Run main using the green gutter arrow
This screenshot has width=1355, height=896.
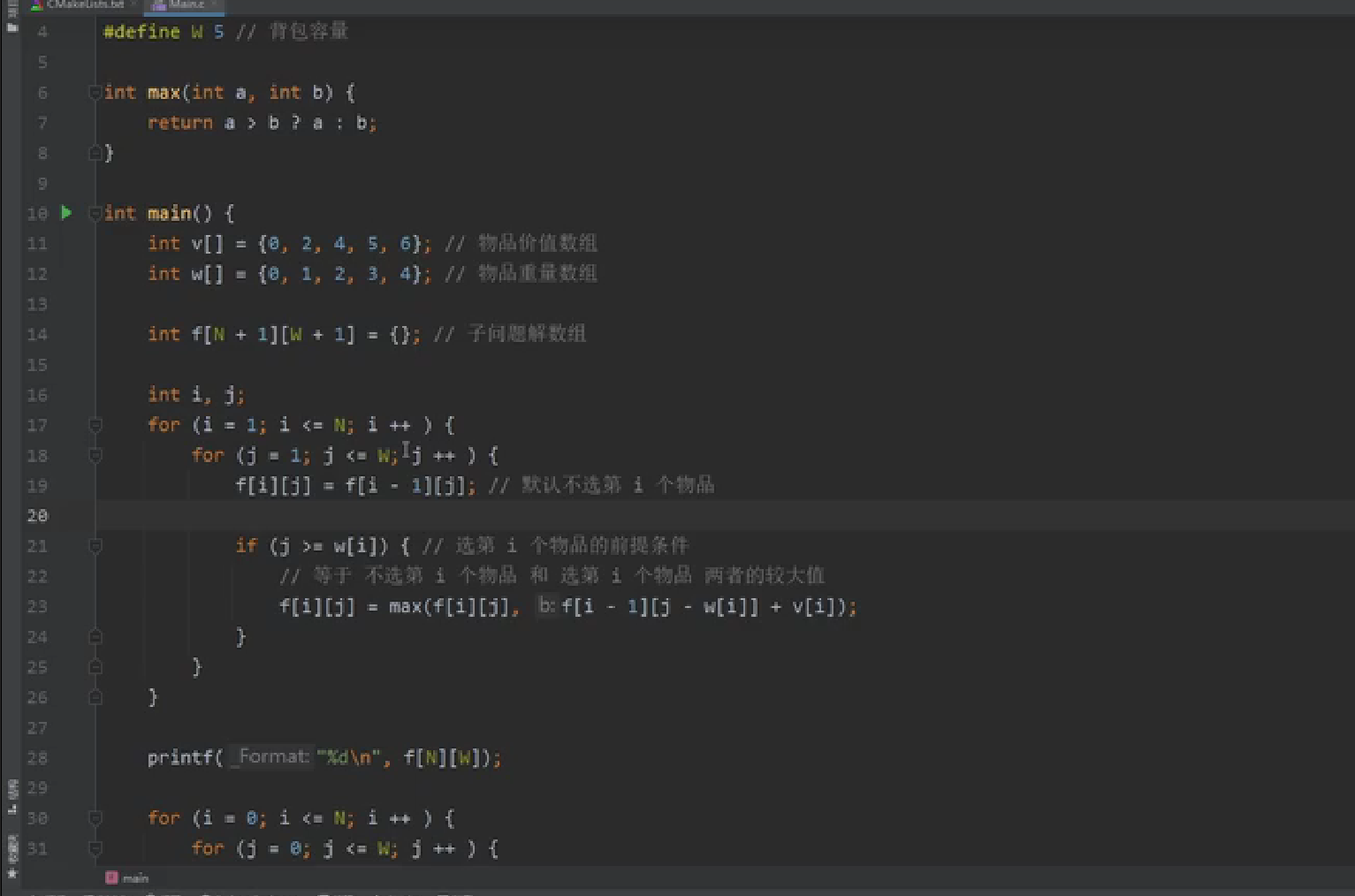pos(66,213)
